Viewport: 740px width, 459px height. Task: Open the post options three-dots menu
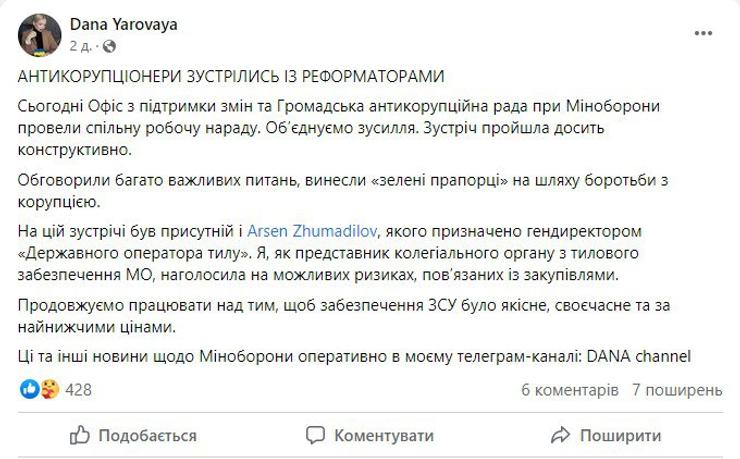coord(703,33)
